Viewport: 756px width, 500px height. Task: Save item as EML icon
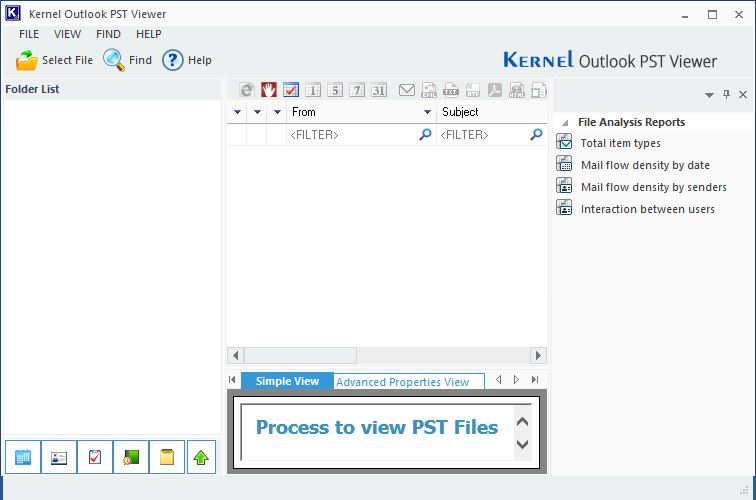pos(429,90)
